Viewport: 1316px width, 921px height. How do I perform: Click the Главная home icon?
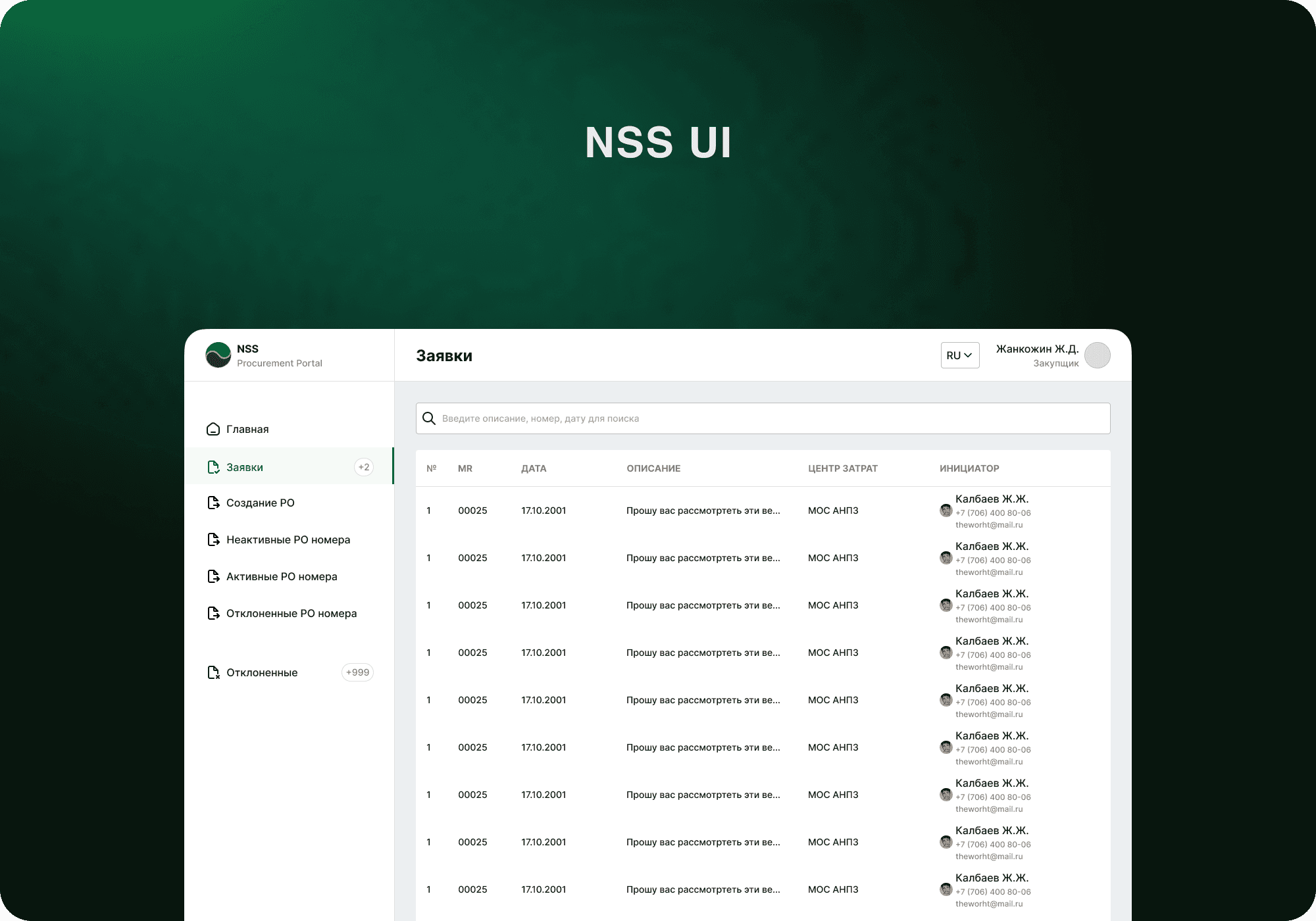click(x=213, y=429)
